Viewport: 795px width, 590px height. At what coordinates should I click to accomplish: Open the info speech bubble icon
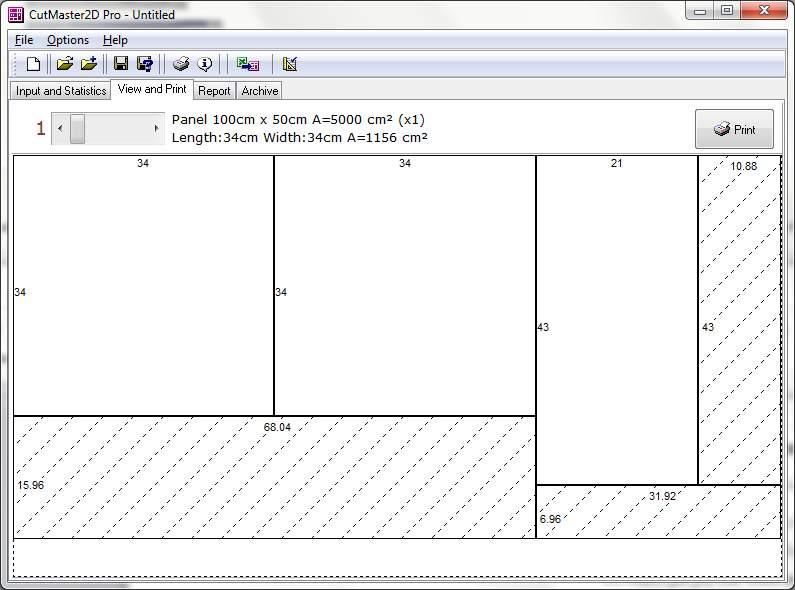[205, 64]
